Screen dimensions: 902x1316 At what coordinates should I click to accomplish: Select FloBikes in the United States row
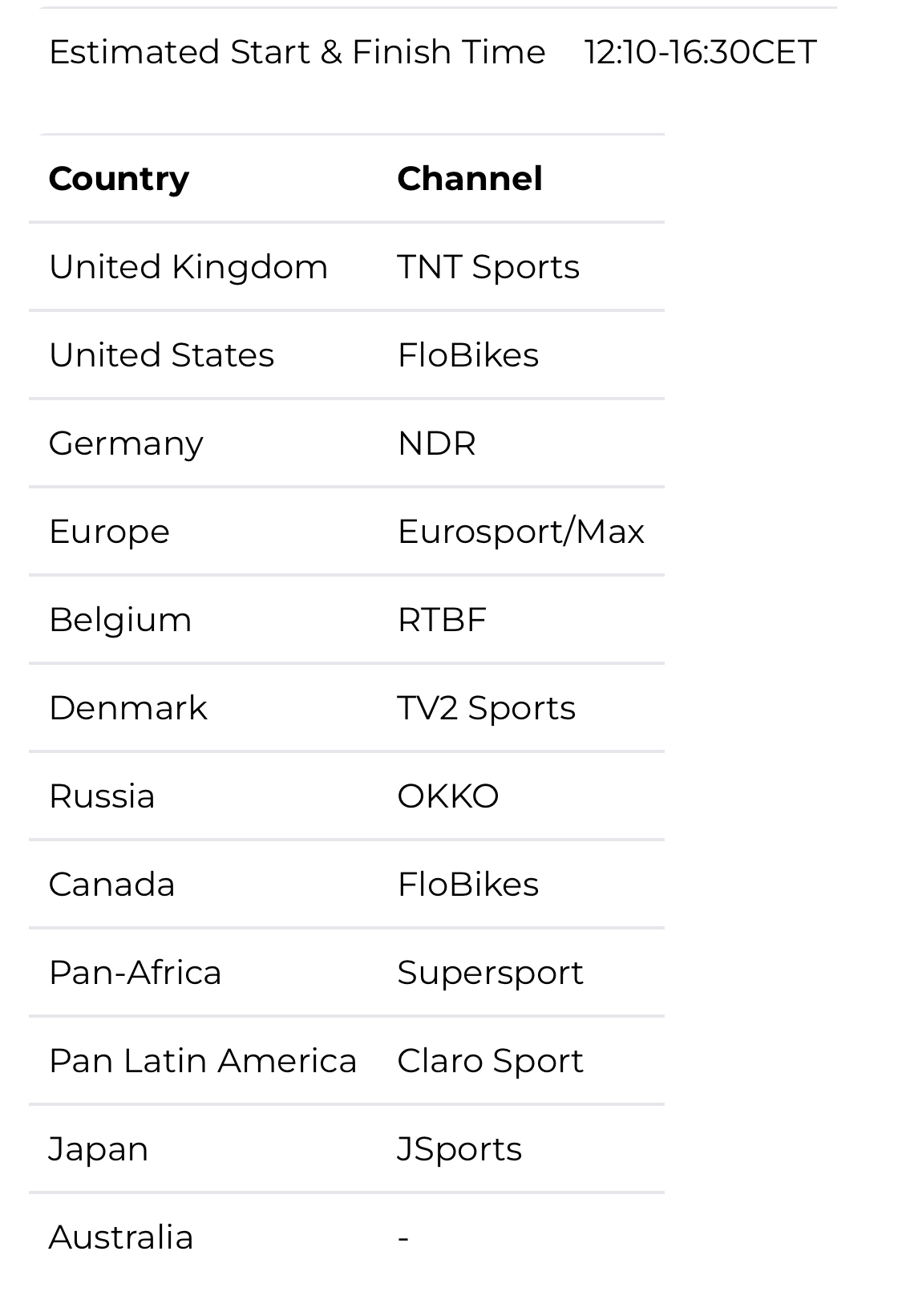(x=468, y=355)
